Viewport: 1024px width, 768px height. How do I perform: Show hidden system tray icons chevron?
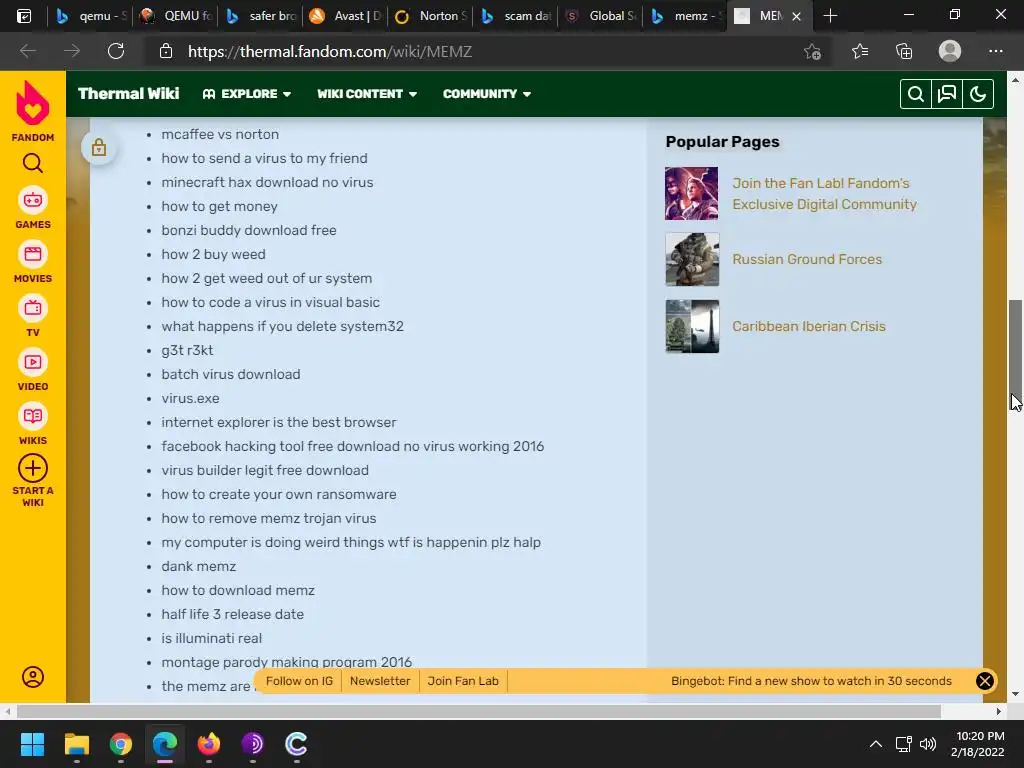(x=876, y=744)
